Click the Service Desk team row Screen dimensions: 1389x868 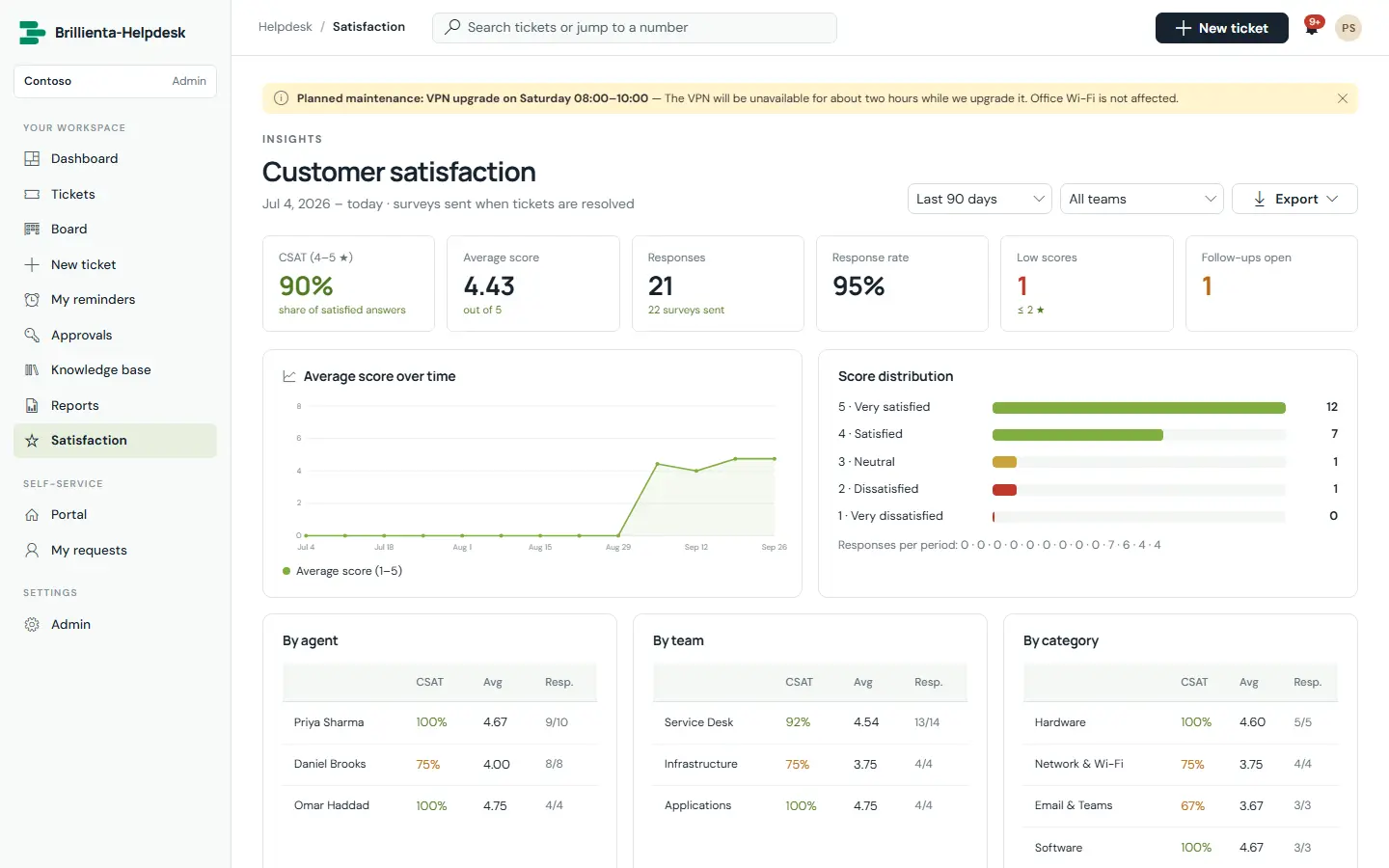pos(810,722)
